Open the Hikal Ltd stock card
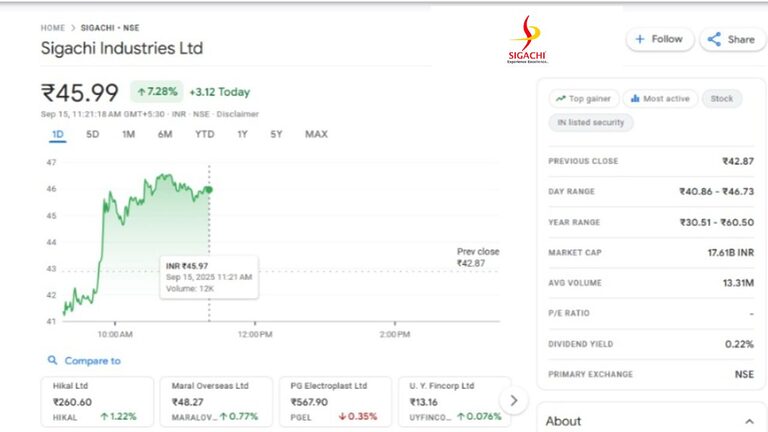 (97, 401)
